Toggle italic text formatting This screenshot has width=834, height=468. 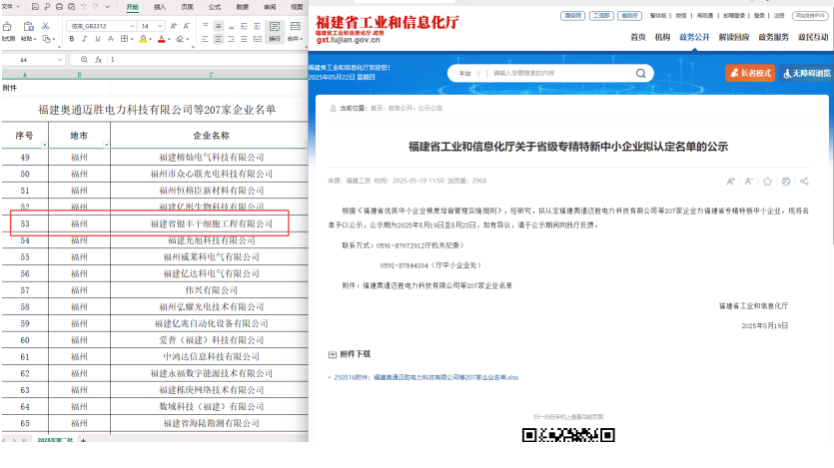85,39
